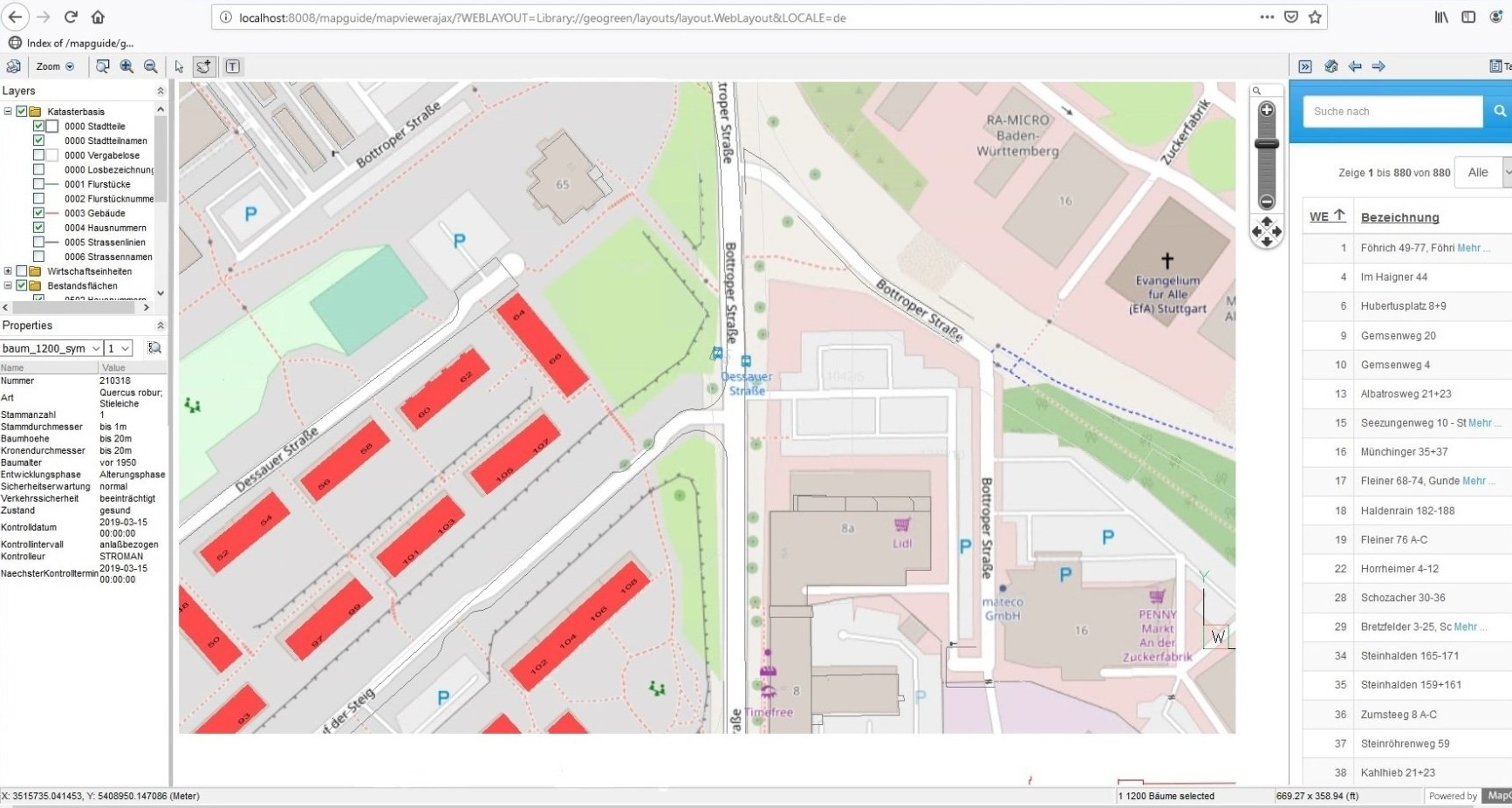
Task: Click inside the Suche nach search field
Action: [1392, 111]
